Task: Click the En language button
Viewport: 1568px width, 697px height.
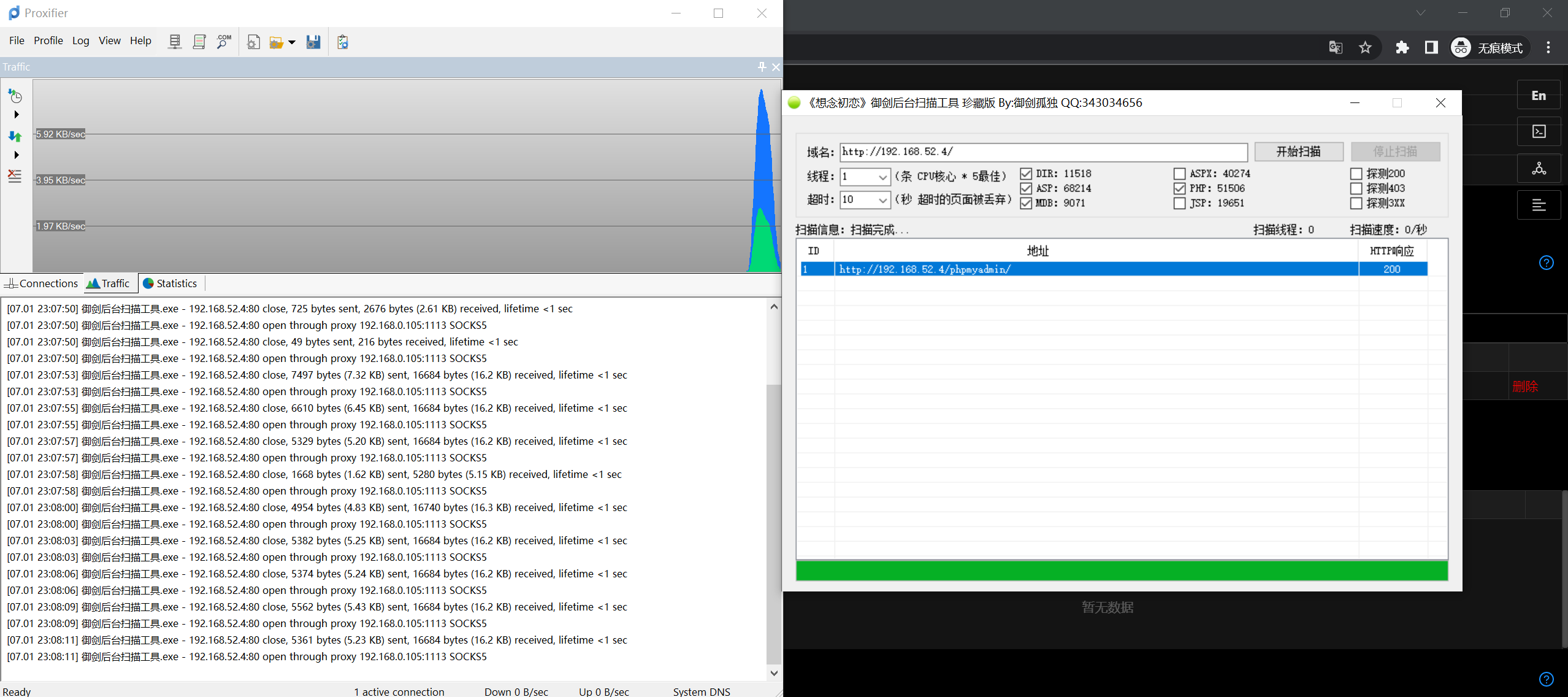Action: point(1539,95)
